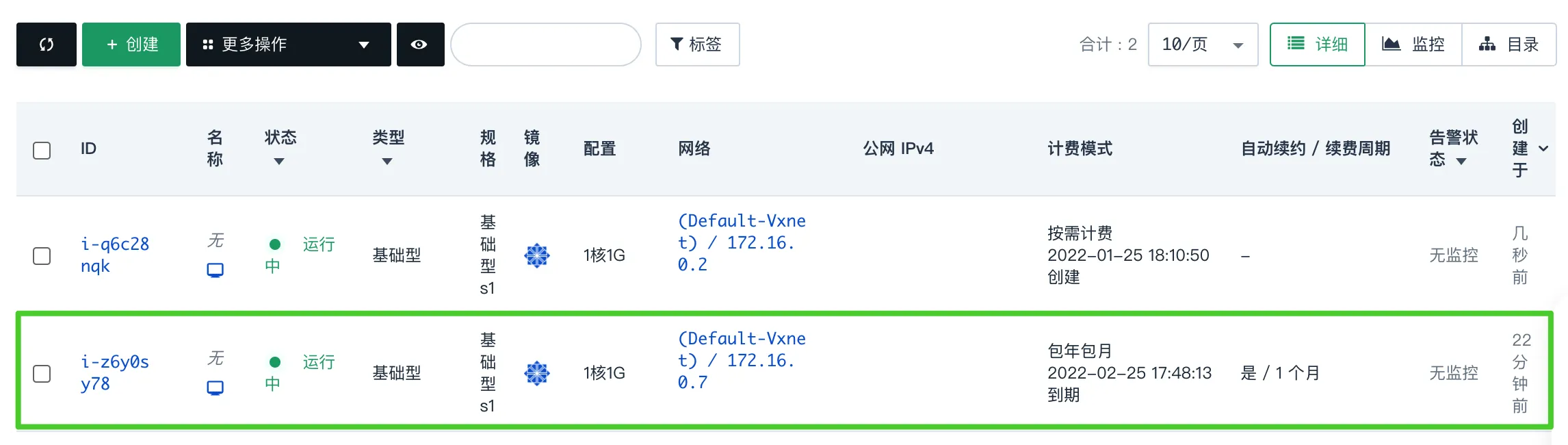Click the eye visibility icon button

420,44
